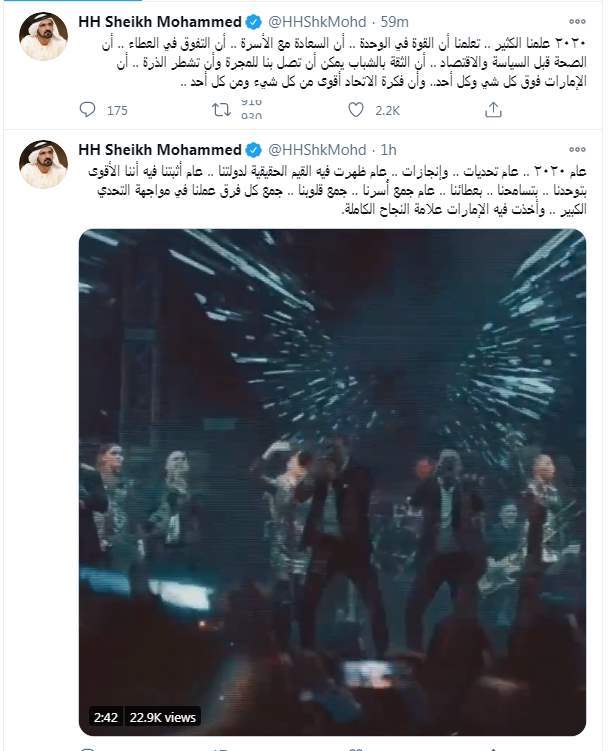Screen dimensions: 614x751
Task: Open more options on the 59m tweet
Action: point(577,22)
